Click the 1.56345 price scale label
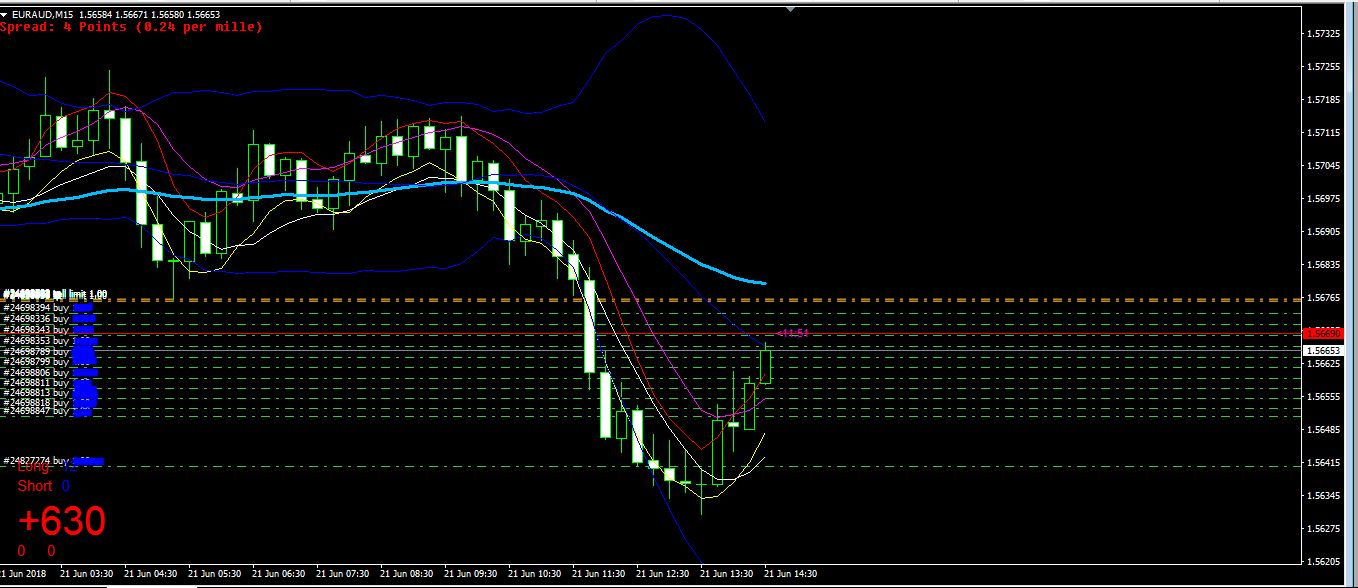1358x588 pixels. coord(1324,496)
